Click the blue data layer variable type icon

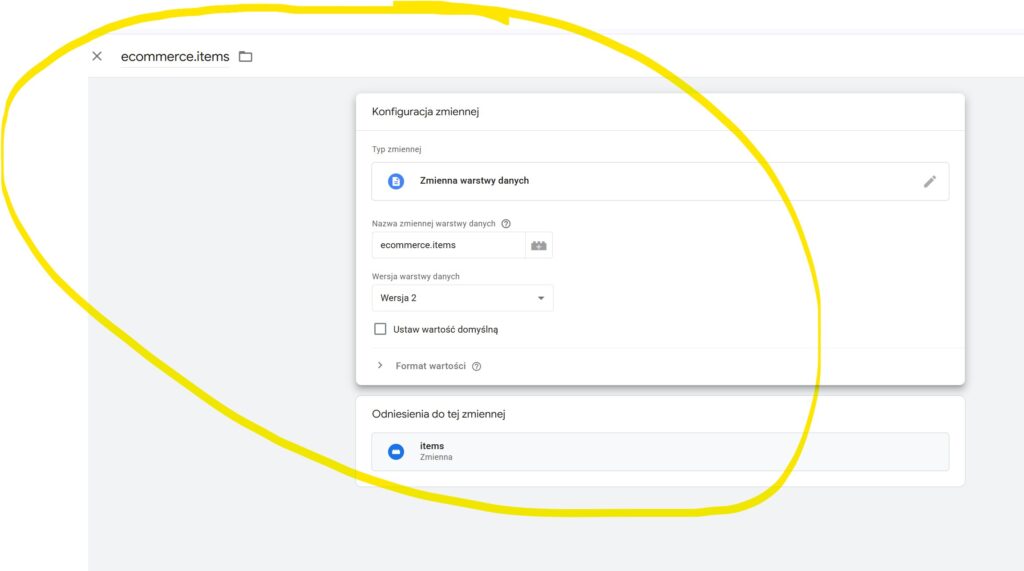coord(396,181)
